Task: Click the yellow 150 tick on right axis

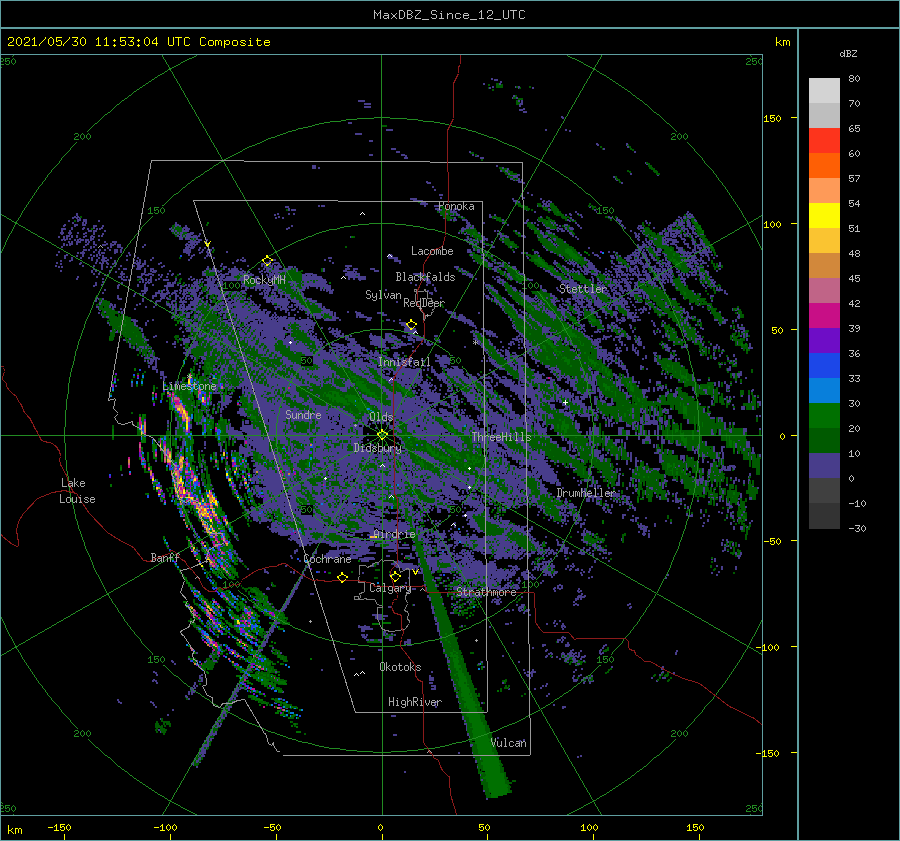Action: (x=772, y=118)
